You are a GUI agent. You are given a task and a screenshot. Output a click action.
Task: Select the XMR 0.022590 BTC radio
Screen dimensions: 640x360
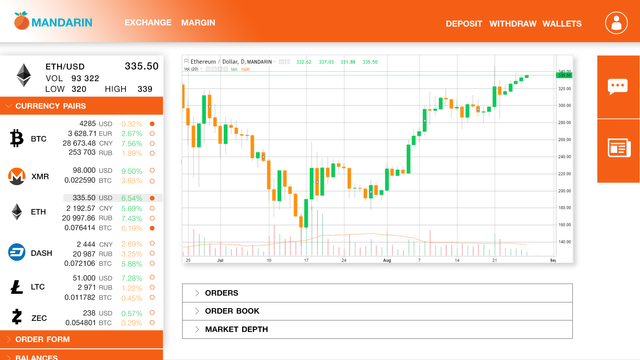pyautogui.click(x=152, y=180)
